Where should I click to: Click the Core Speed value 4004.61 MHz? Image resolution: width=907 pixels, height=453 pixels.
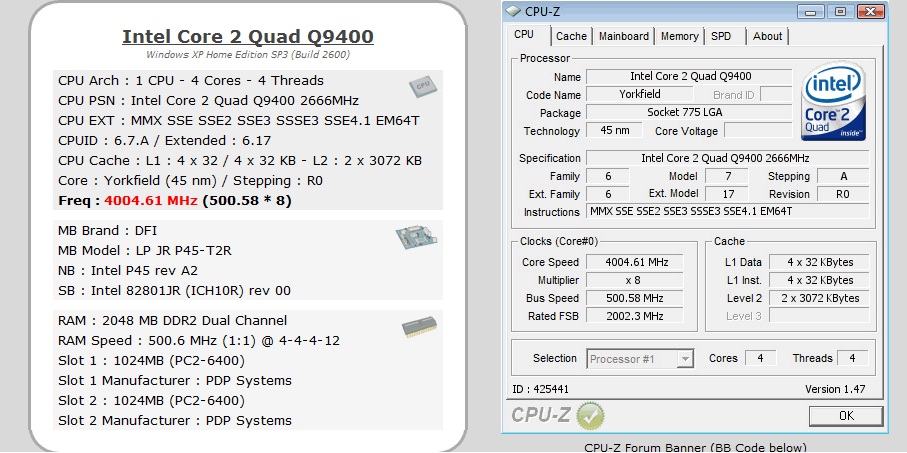[x=635, y=262]
